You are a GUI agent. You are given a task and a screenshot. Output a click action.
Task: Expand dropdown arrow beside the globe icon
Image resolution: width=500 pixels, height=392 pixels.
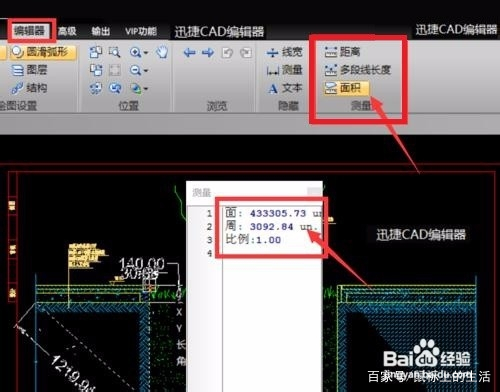[146, 89]
